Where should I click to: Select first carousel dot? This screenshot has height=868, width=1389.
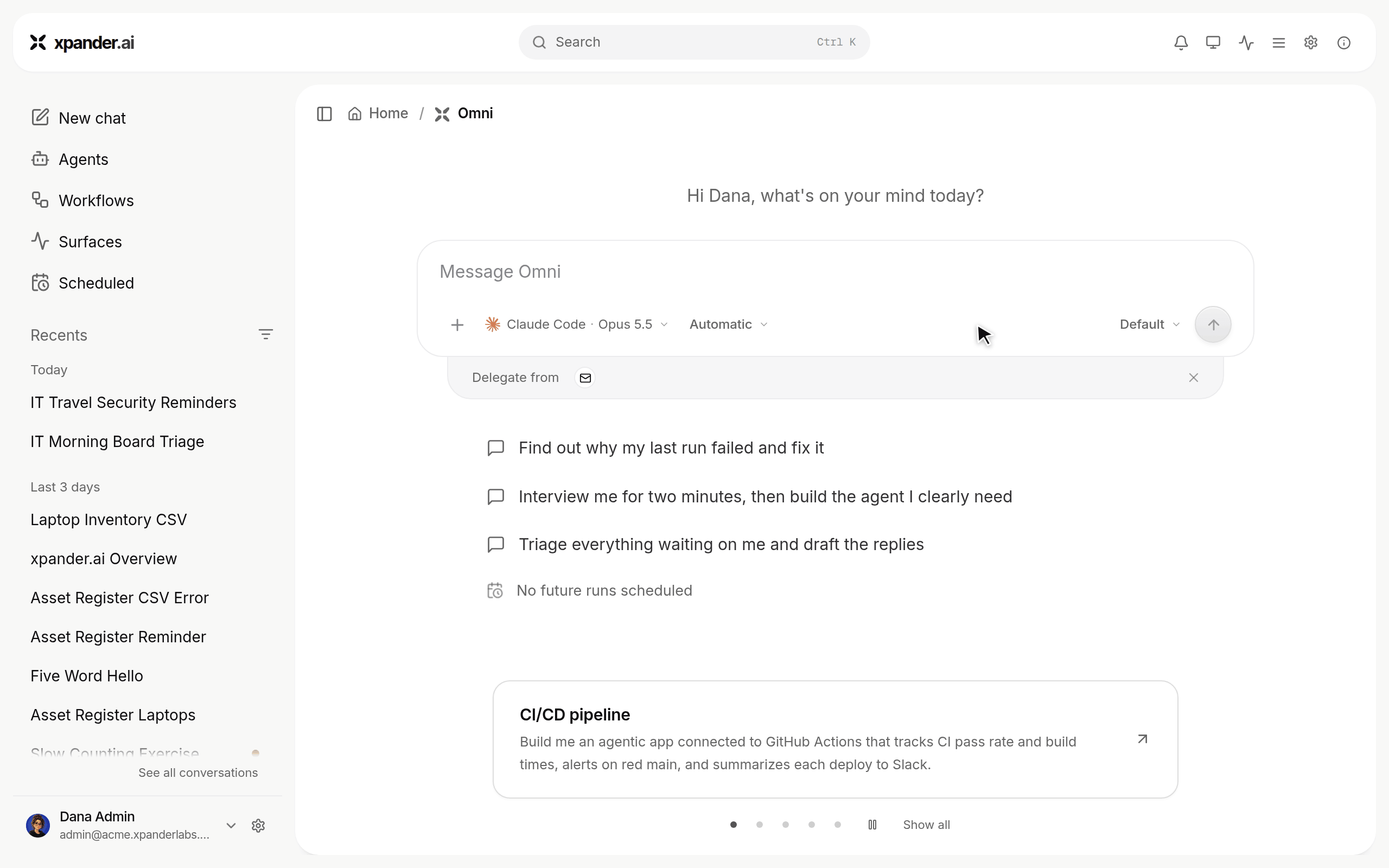coord(734,825)
